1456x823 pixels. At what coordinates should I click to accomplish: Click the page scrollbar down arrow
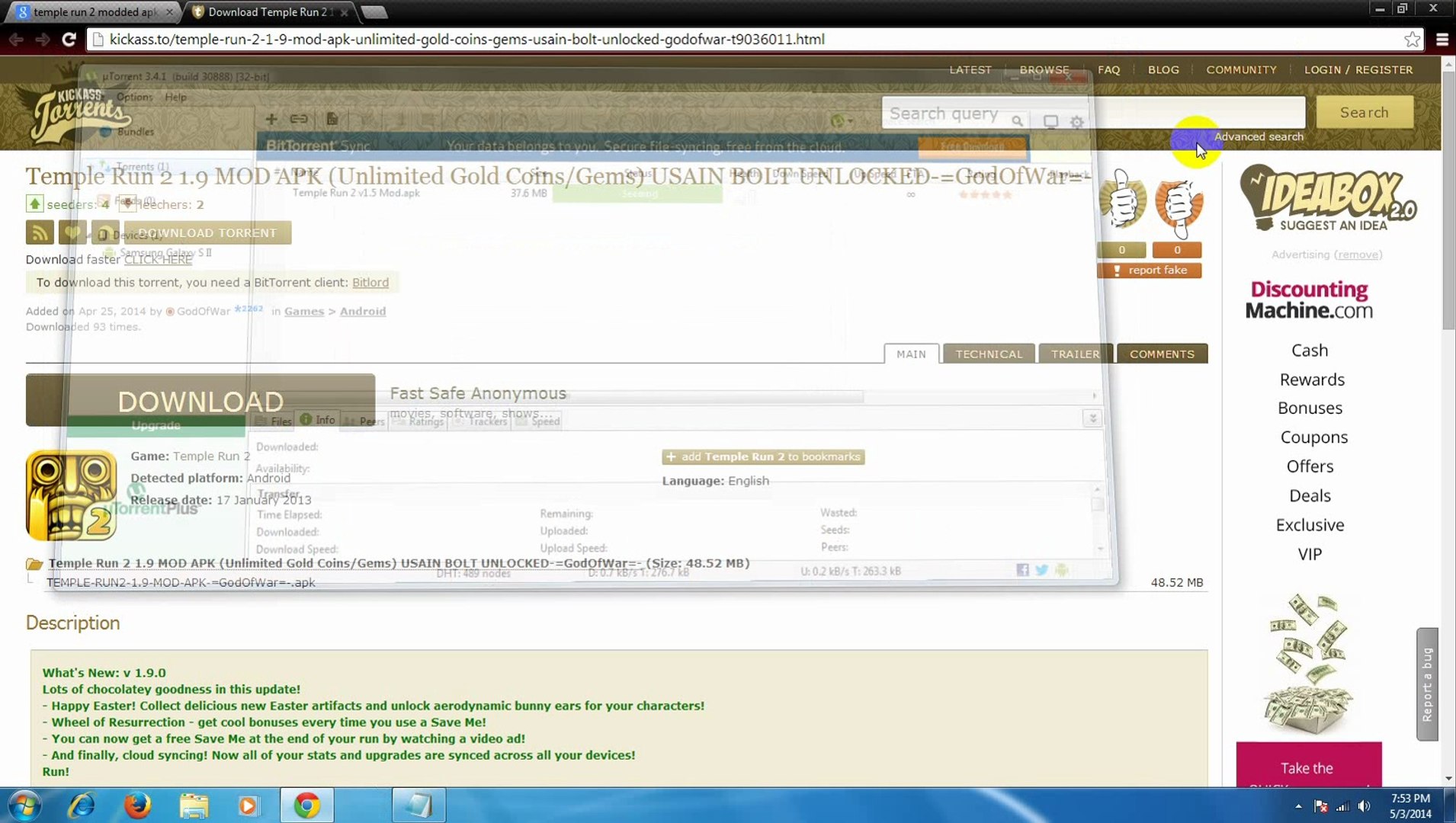tap(1448, 779)
